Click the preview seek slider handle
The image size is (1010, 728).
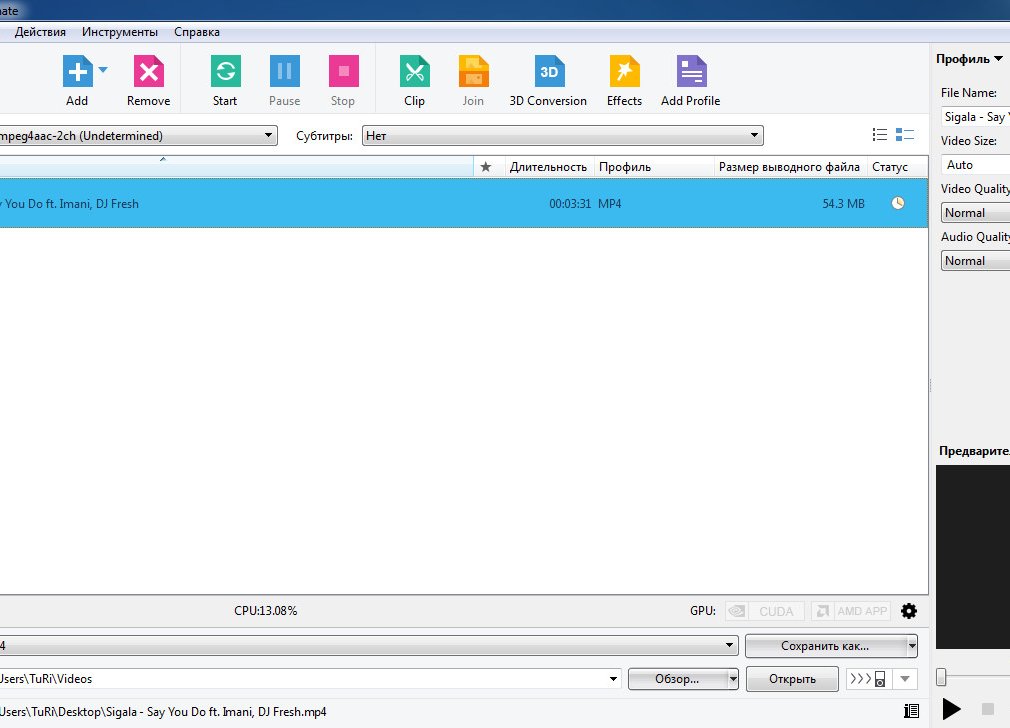(x=941, y=676)
